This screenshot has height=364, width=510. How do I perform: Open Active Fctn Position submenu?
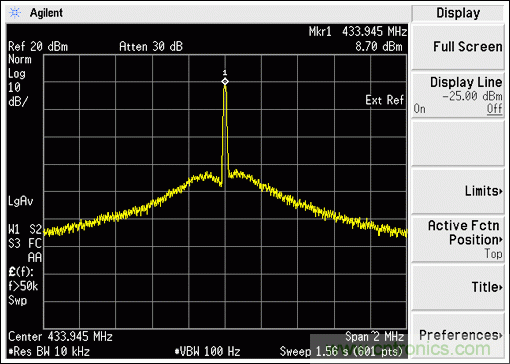point(458,239)
